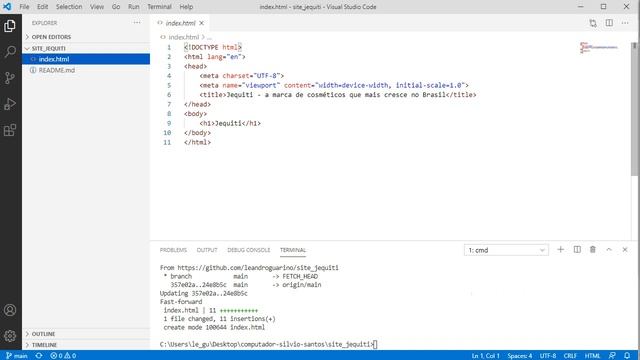Close the terminal panel
640x360 pixels.
click(x=625, y=249)
